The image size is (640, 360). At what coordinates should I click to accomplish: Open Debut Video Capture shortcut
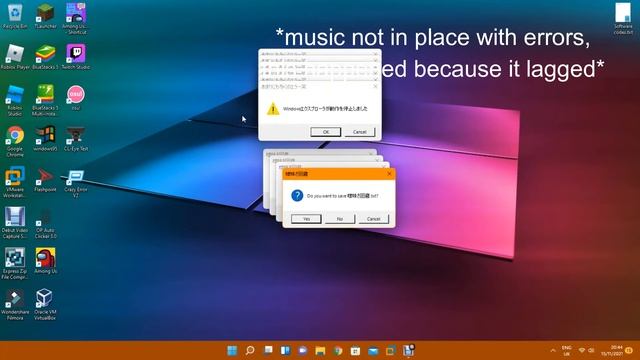pos(15,223)
